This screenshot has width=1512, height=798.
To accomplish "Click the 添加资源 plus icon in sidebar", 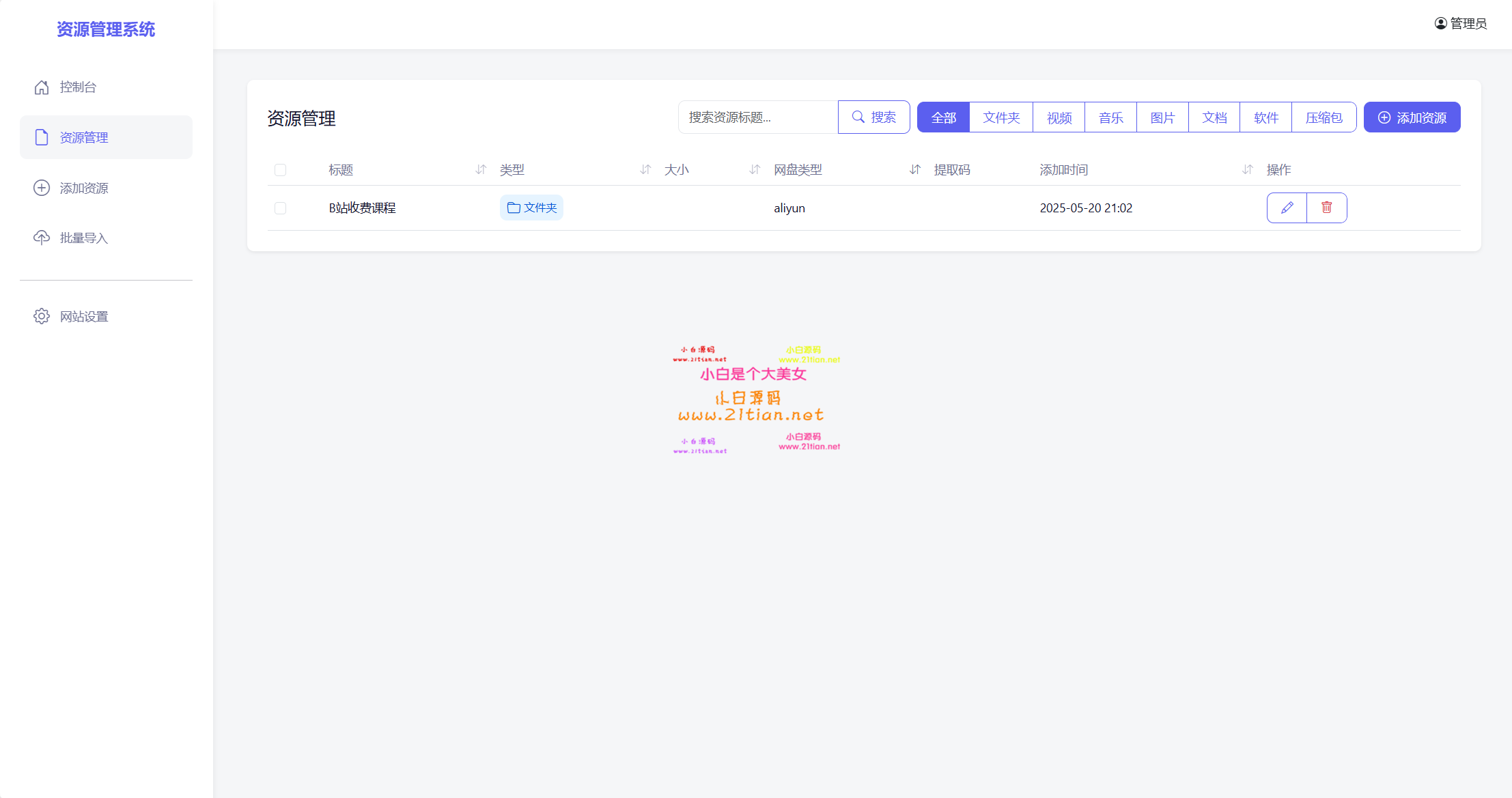I will [41, 188].
